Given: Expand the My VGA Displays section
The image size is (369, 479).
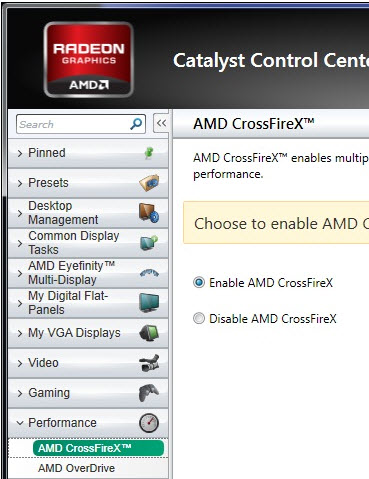Looking at the screenshot, I should pyautogui.click(x=88, y=333).
